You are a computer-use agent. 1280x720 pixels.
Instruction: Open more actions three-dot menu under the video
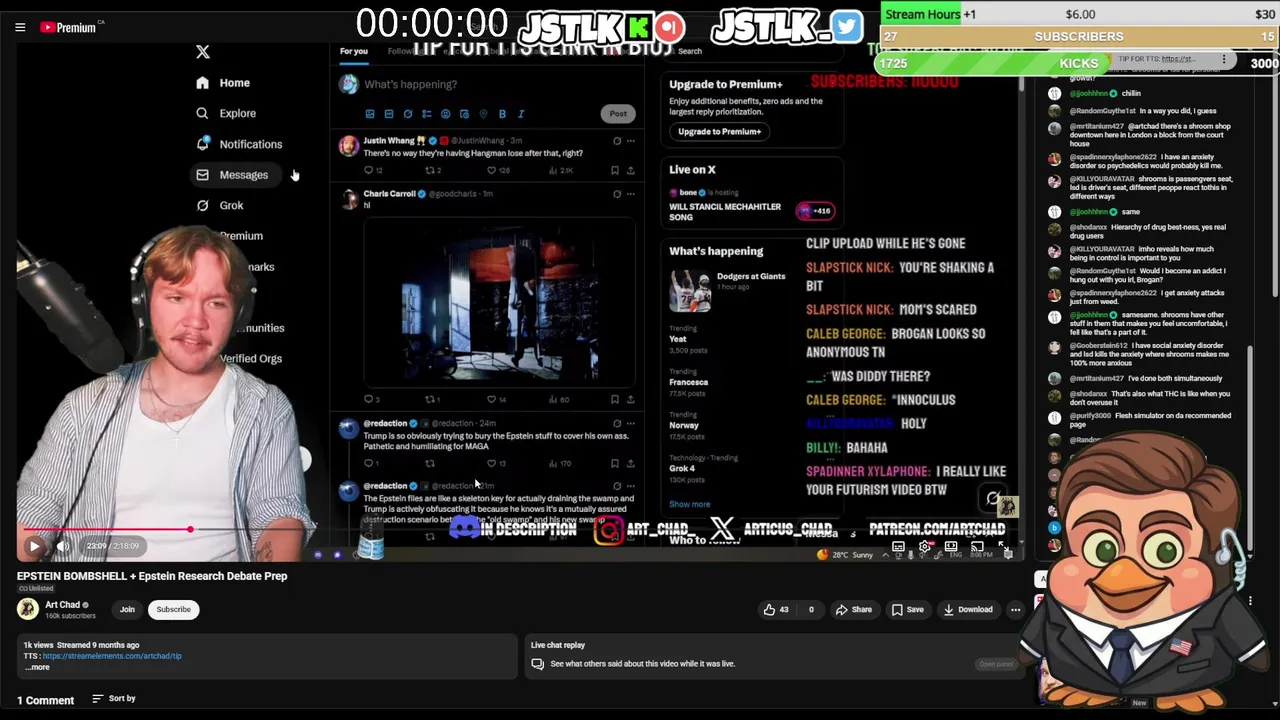1015,609
